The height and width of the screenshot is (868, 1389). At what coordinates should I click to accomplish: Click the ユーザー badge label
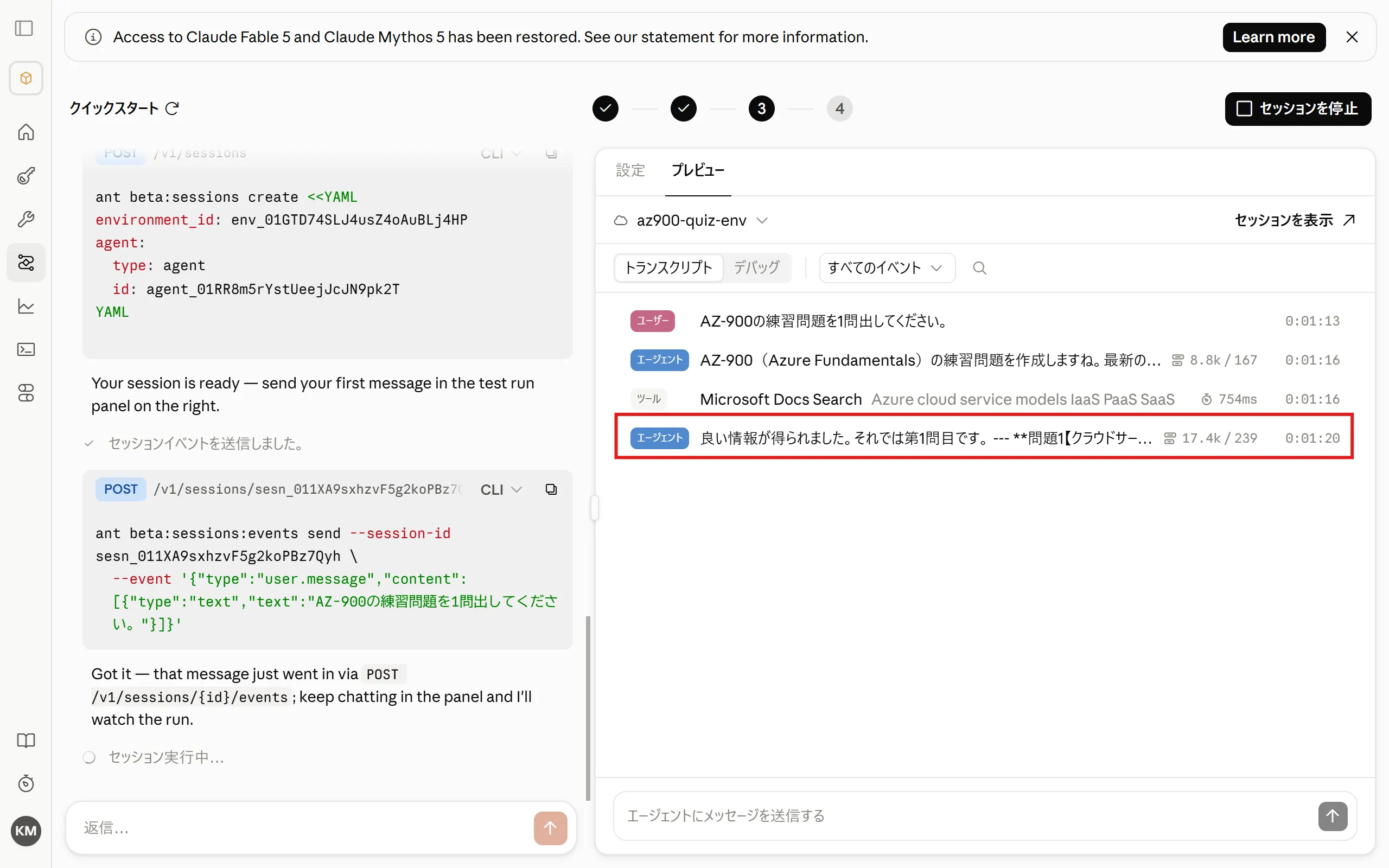coord(653,321)
